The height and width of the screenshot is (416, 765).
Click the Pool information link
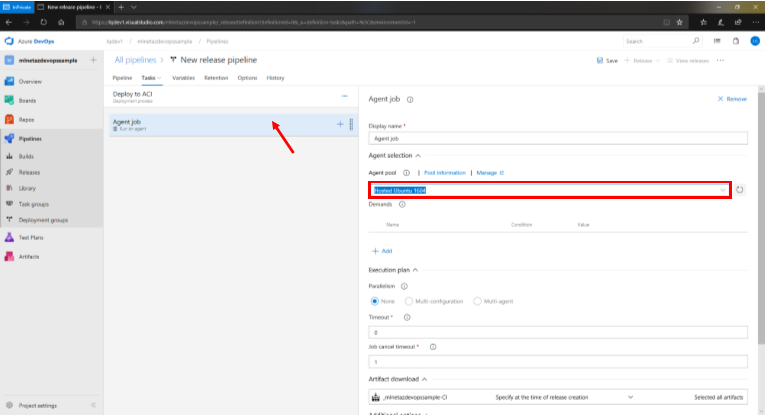coord(444,173)
